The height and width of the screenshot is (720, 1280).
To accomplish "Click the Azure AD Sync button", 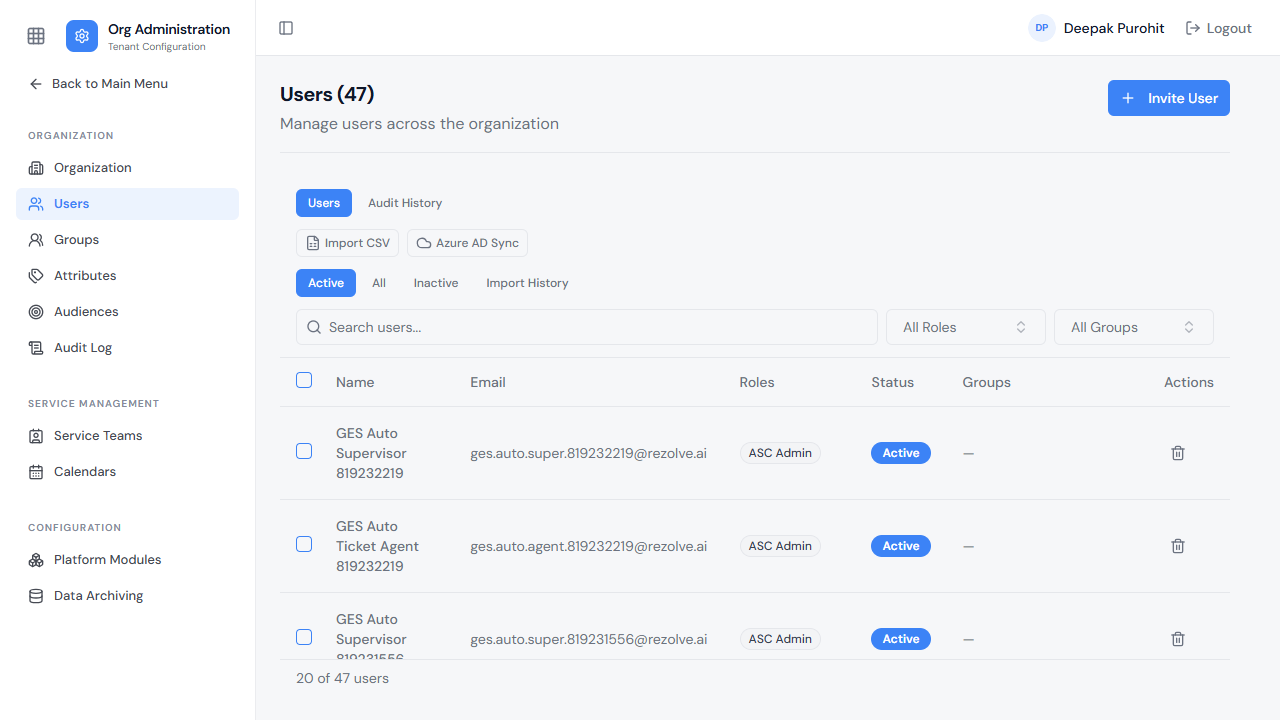I will point(467,243).
